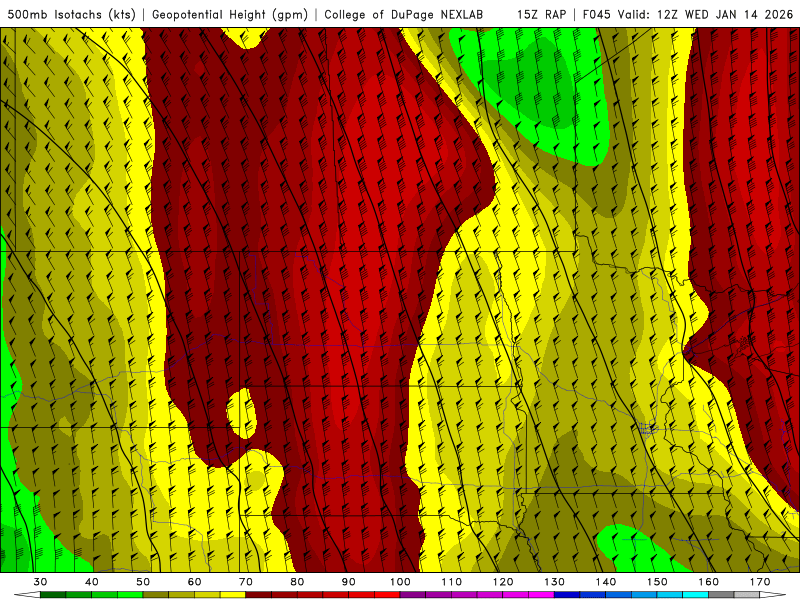The height and width of the screenshot is (600, 800).
Task: Select the bright green 45-50 kt legend swatch
Action: pos(130,595)
